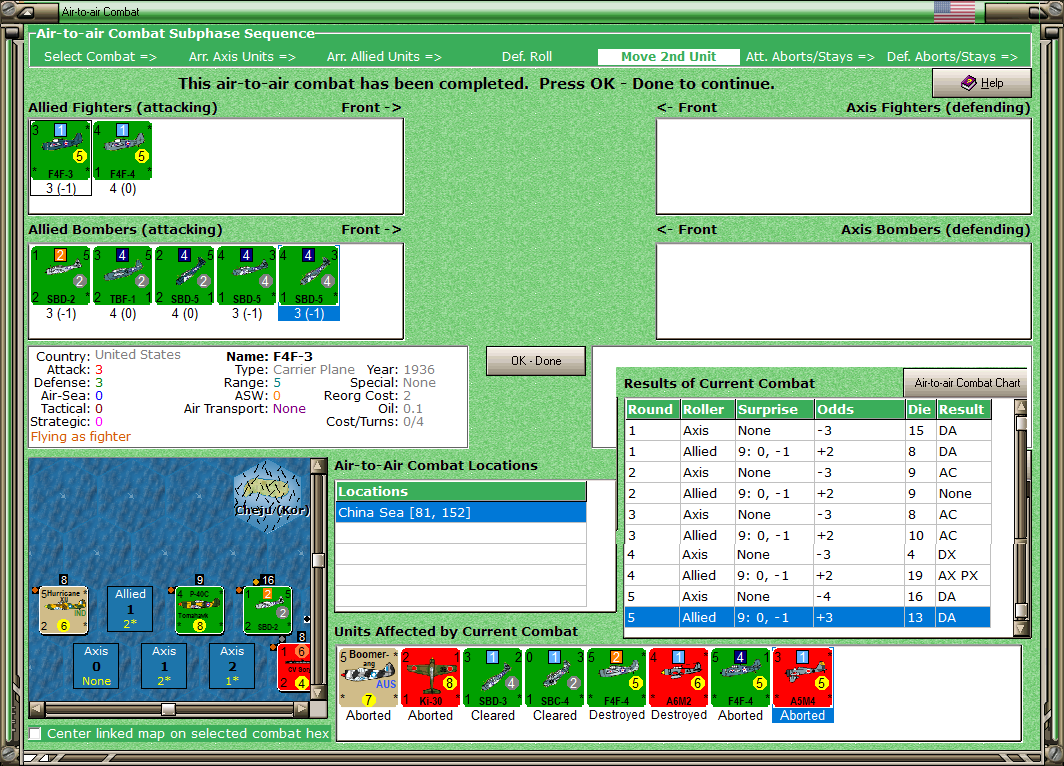Click the P-40C Tomahawk counter on the map
This screenshot has height=766, width=1064.
click(x=200, y=610)
